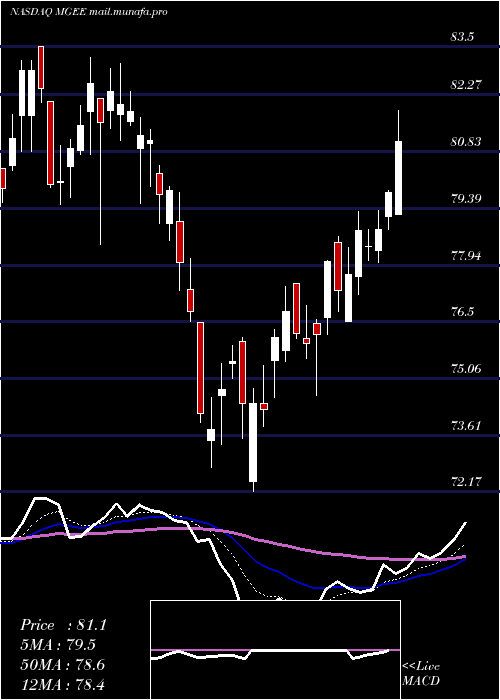Click the NASDAQ MGEE mail.munafa.pro title text
The width and height of the screenshot is (500, 700).
tap(88, 12)
